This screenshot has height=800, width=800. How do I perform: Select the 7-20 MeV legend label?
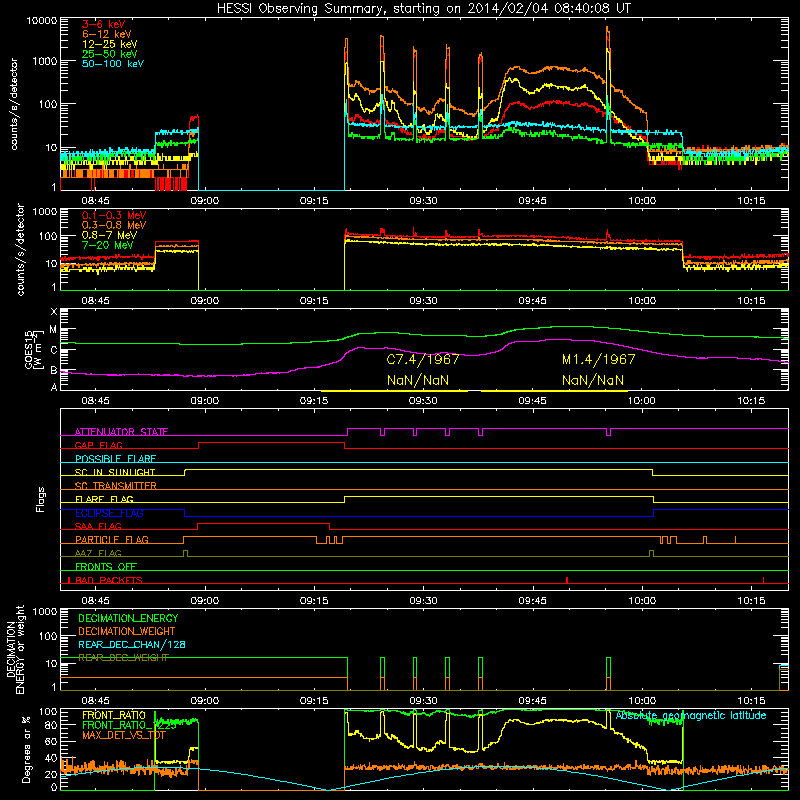point(107,245)
